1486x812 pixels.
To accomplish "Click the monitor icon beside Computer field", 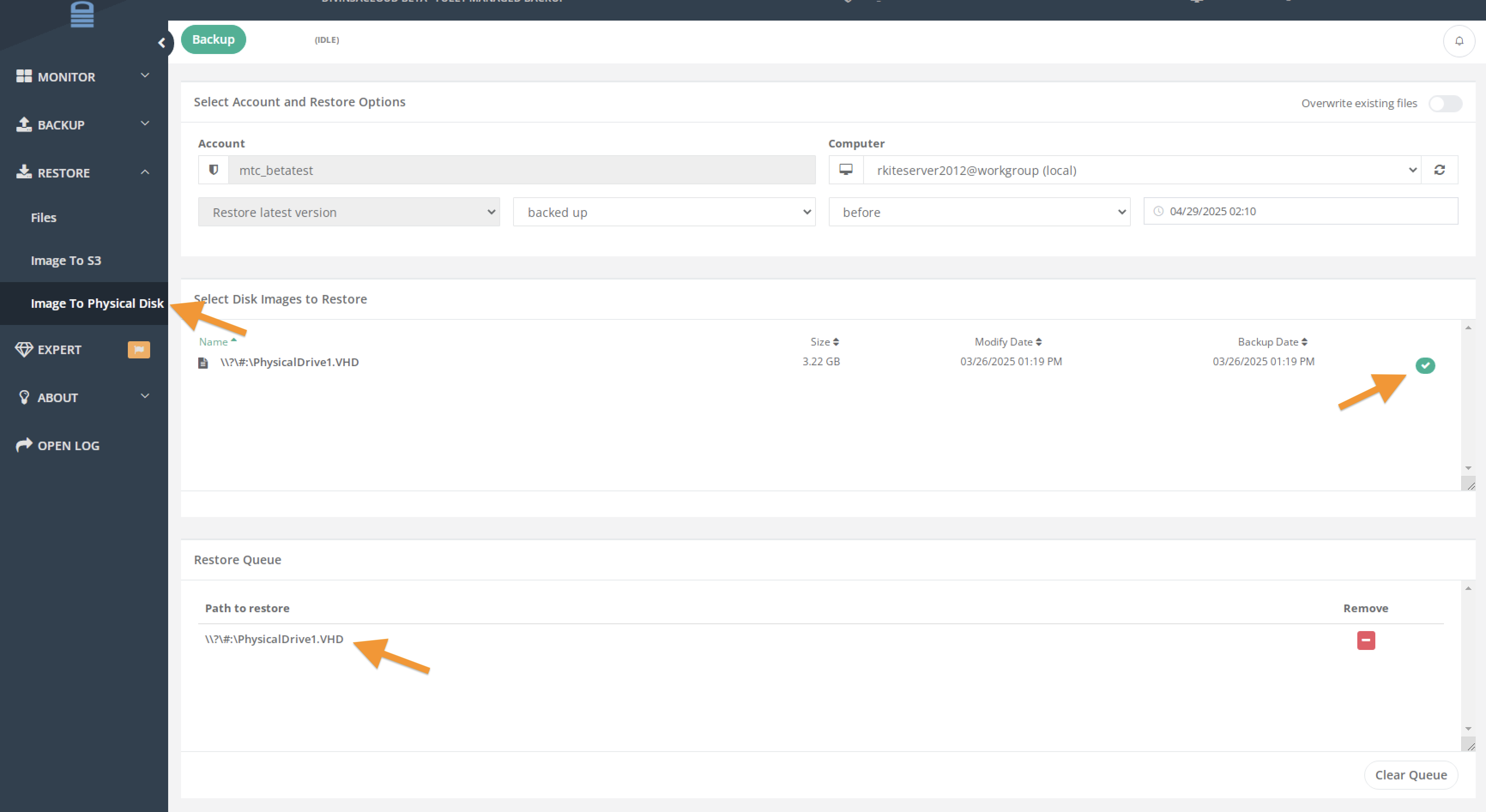I will tap(846, 169).
